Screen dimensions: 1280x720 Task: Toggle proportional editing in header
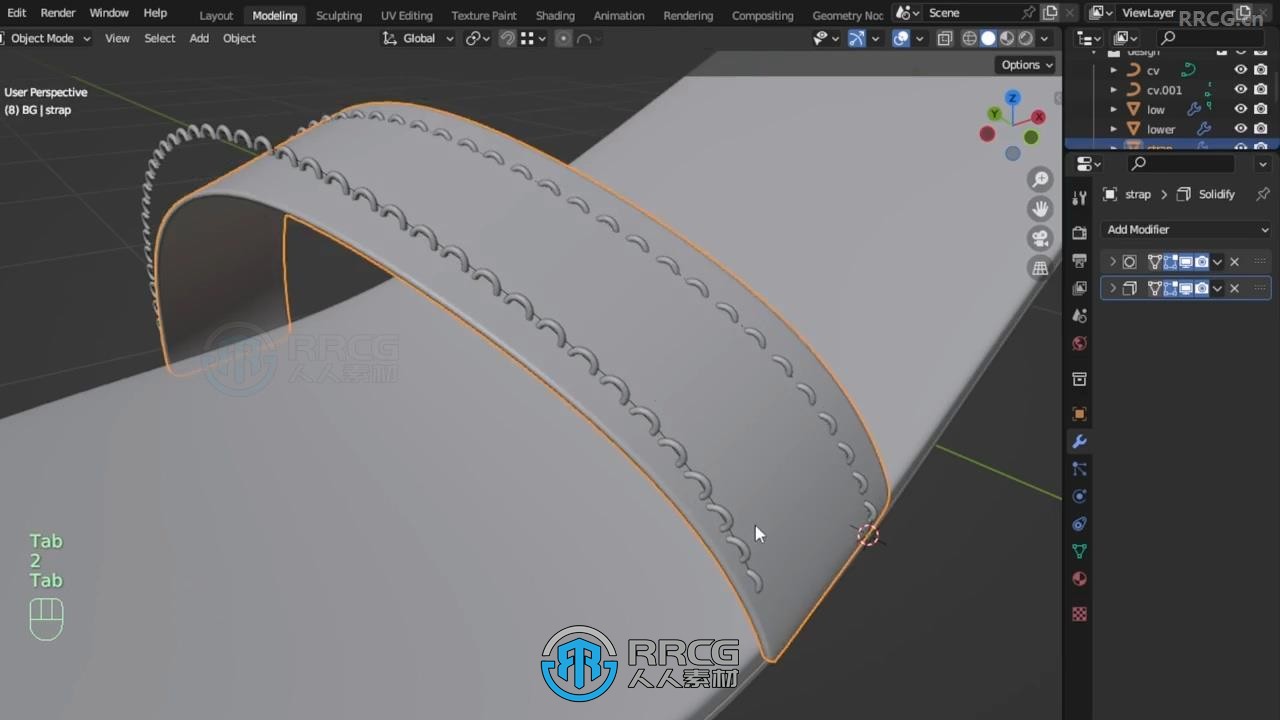tap(564, 38)
